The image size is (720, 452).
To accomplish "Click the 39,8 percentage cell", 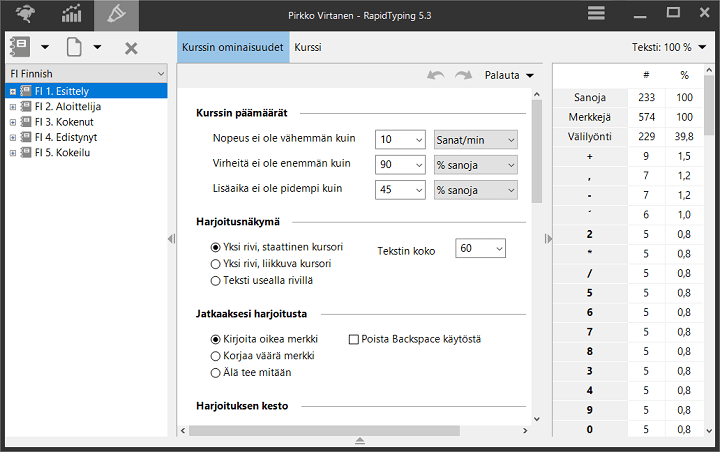I will tap(684, 136).
